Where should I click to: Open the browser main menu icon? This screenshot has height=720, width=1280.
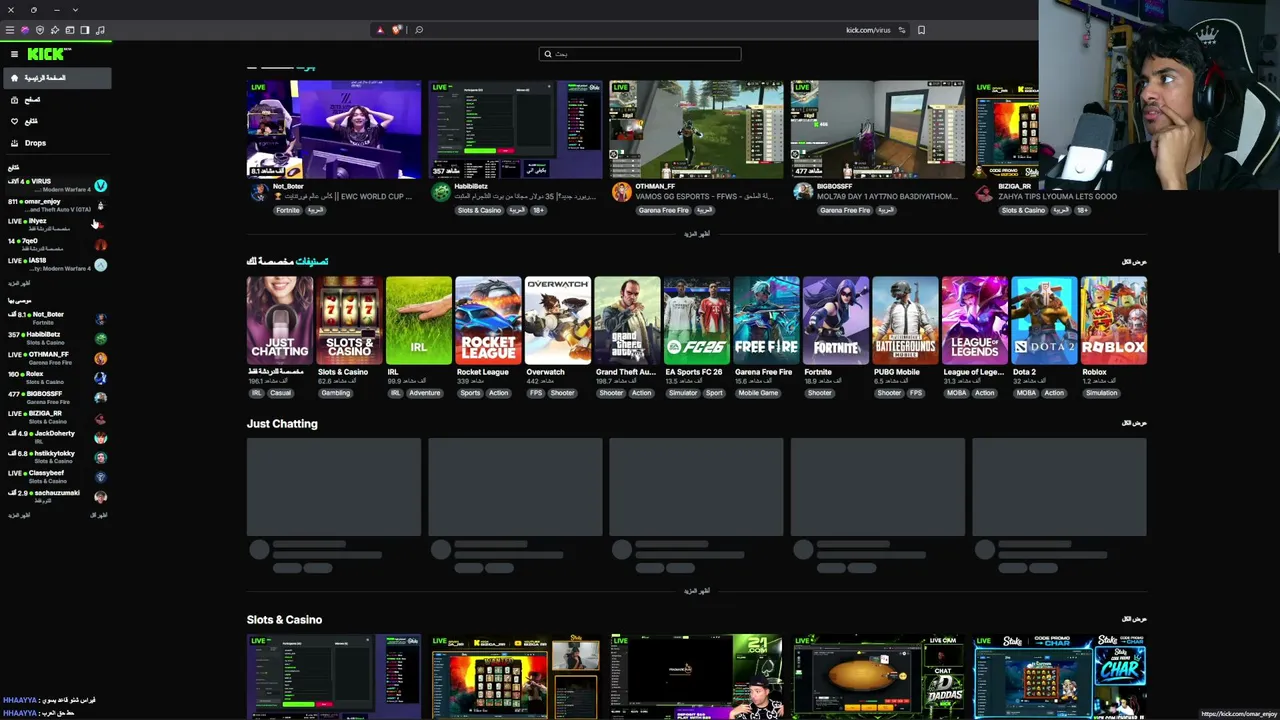point(10,30)
